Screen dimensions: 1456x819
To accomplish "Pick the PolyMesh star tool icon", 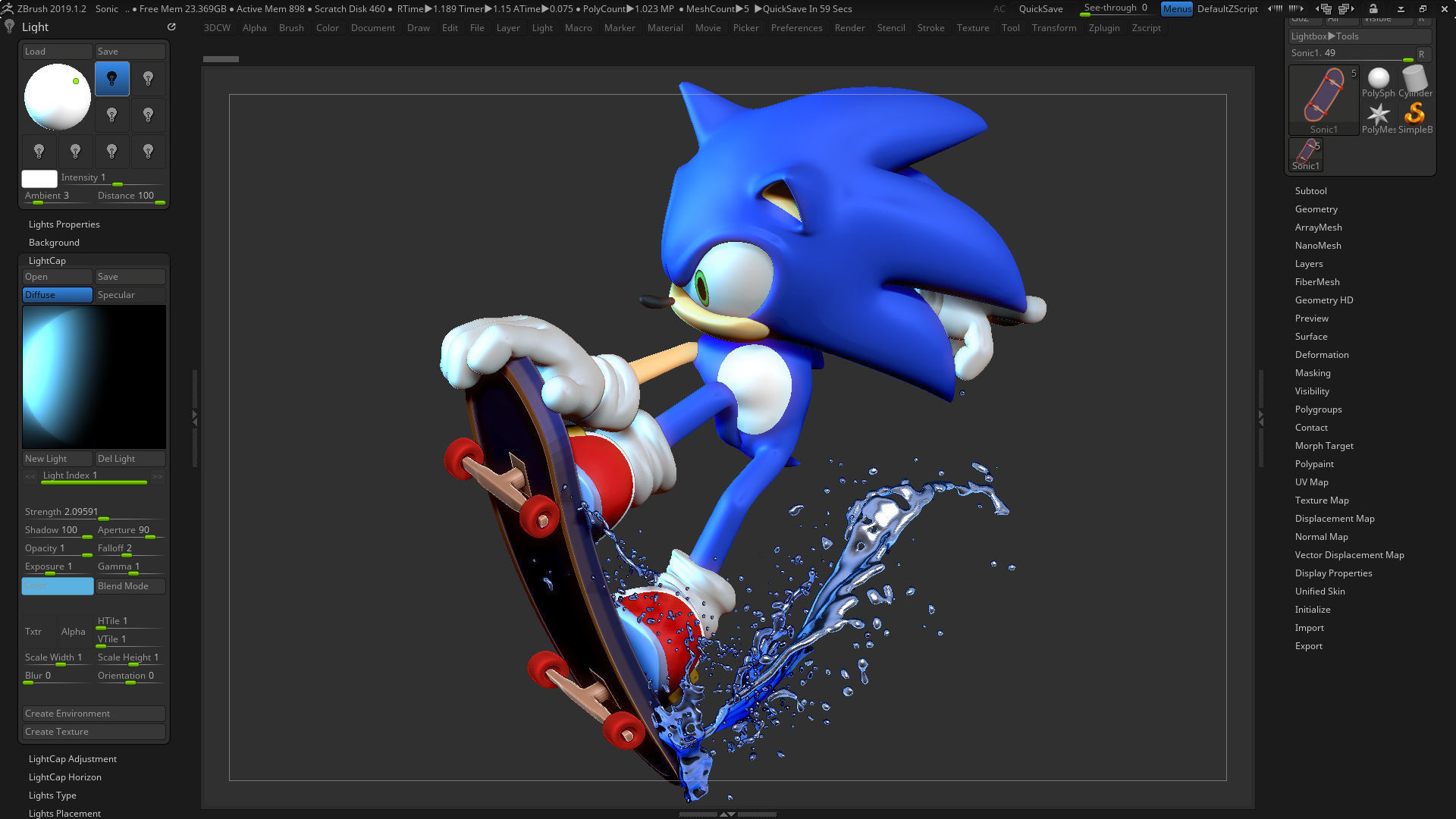I will point(1378,118).
